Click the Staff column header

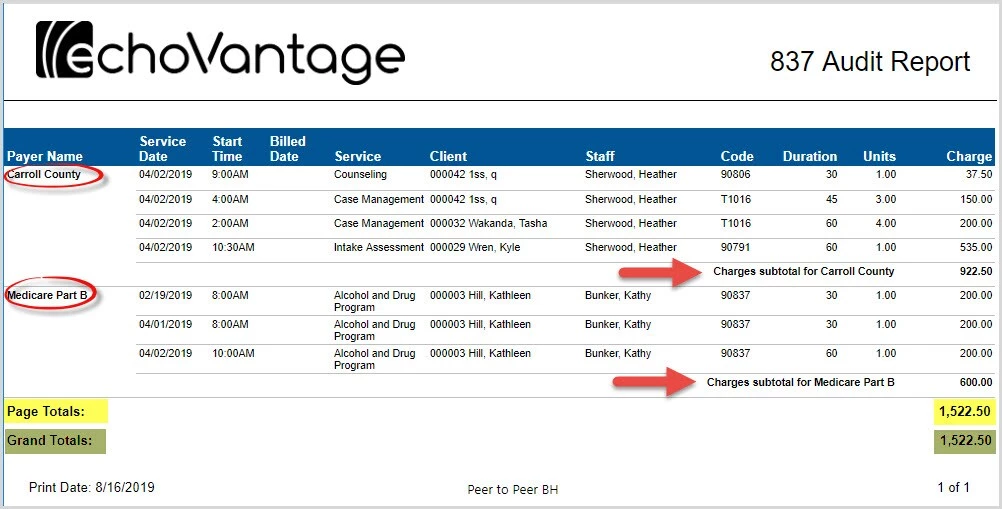[x=599, y=156]
